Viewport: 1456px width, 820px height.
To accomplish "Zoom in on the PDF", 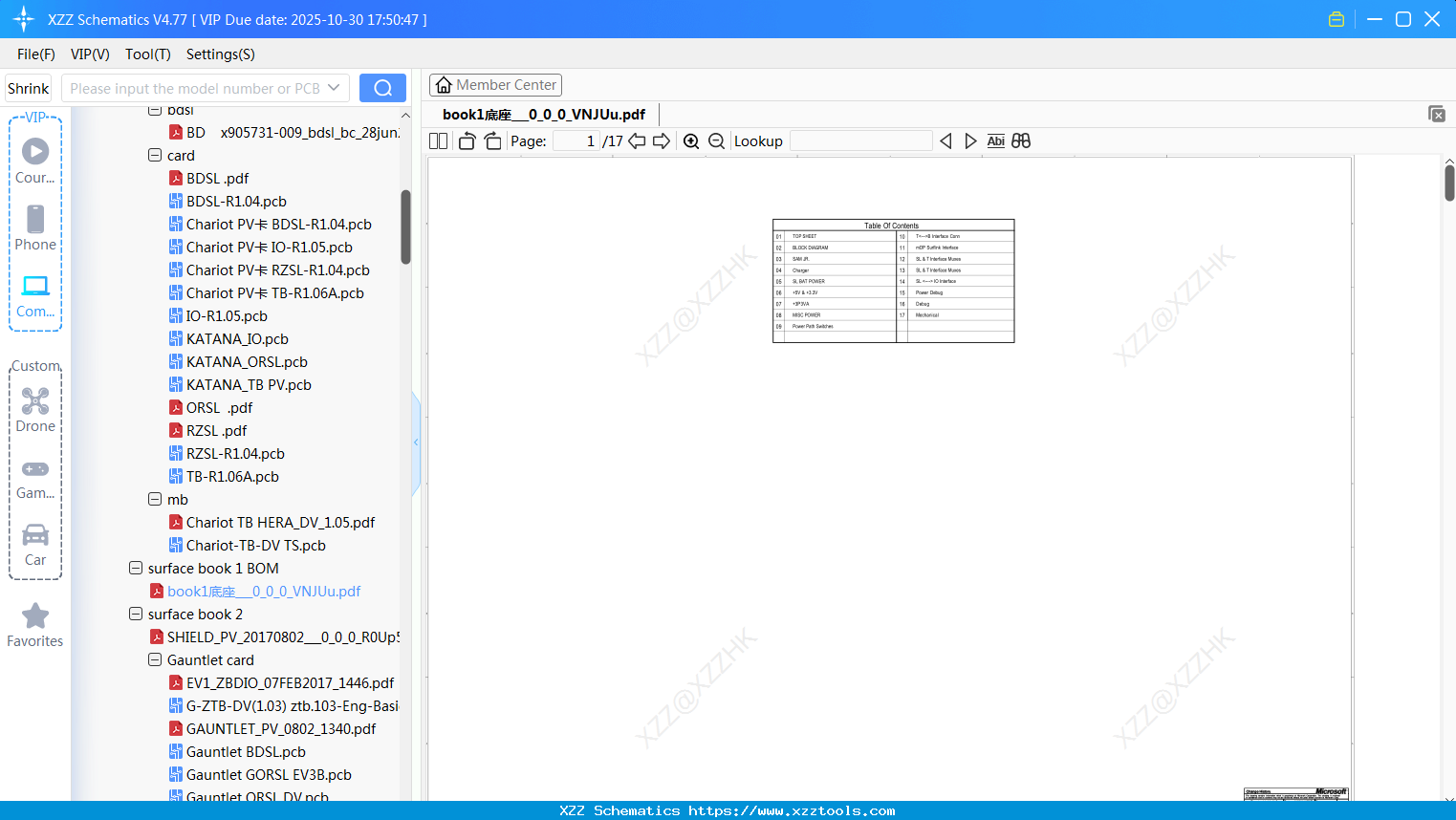I will point(691,141).
